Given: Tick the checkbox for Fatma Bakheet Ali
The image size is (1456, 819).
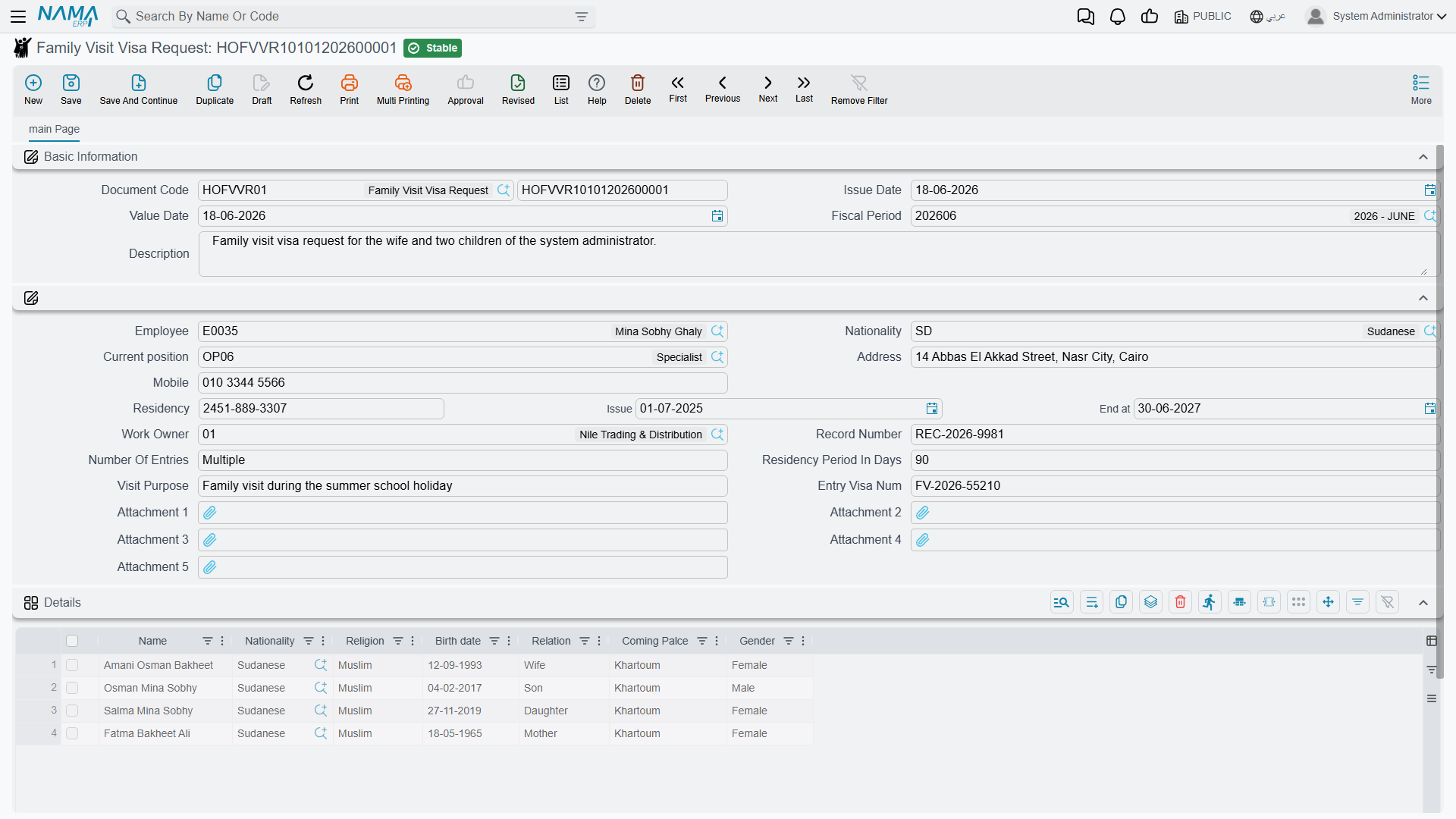Looking at the screenshot, I should point(72,733).
